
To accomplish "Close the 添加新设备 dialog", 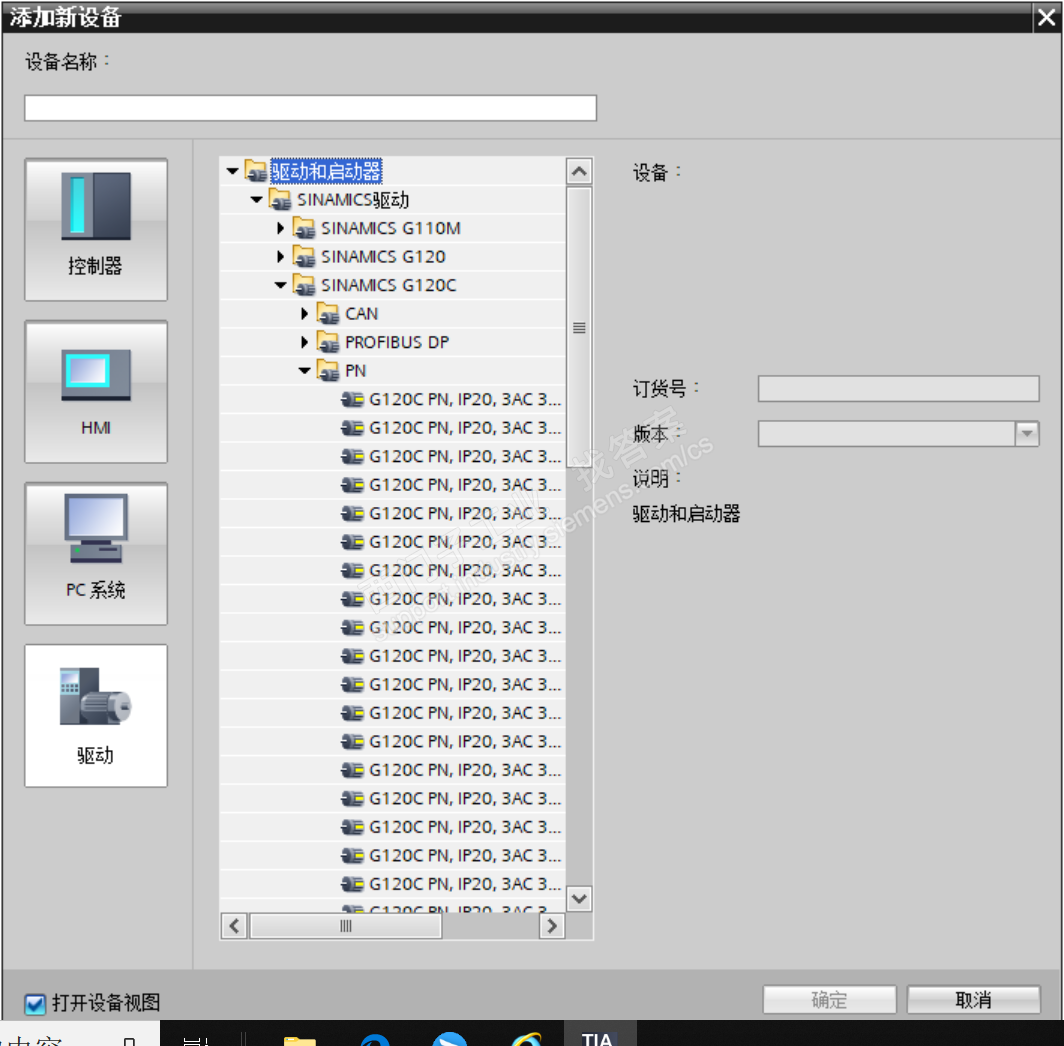I will pyautogui.click(x=1046, y=17).
